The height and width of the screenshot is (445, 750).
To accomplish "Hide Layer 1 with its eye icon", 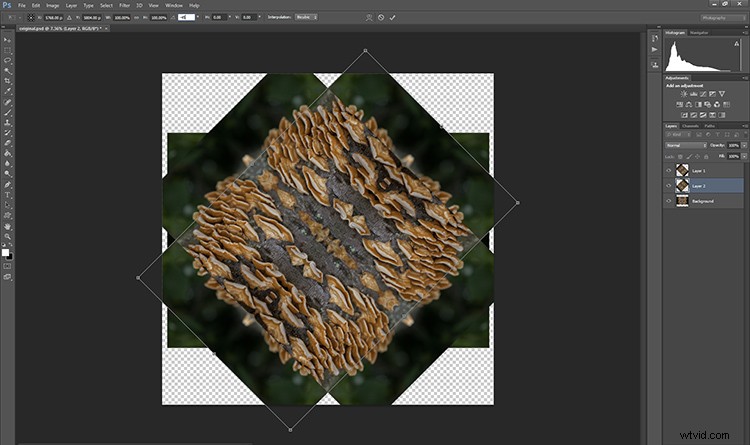I will click(x=669, y=170).
